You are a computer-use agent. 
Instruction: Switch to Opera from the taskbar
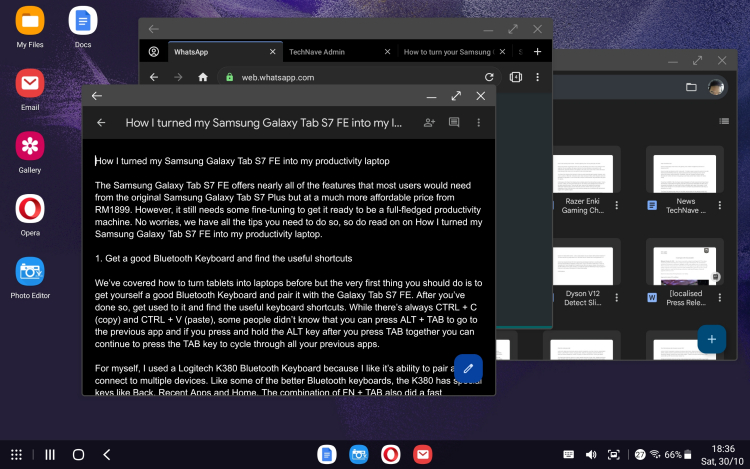point(391,455)
